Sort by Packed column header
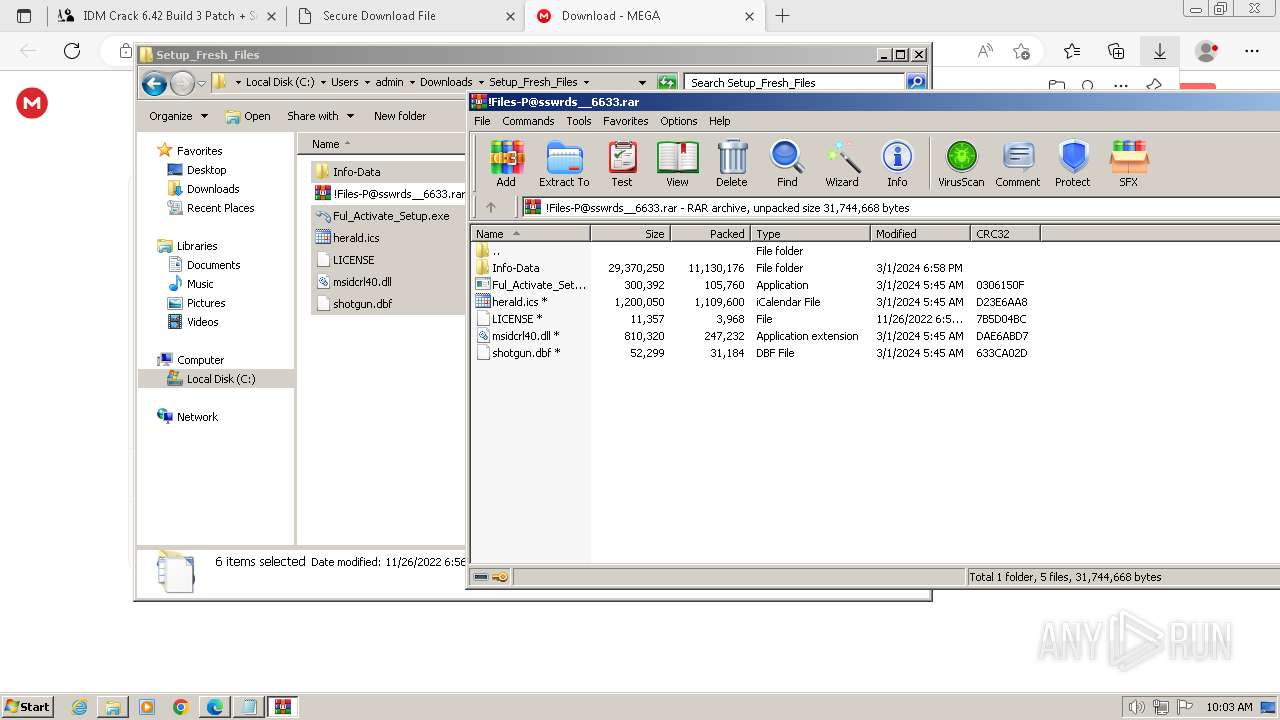 (711, 234)
